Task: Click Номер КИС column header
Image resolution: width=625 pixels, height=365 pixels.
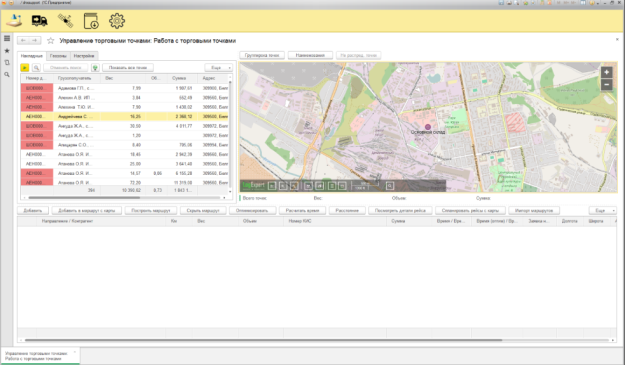Action: pos(335,221)
